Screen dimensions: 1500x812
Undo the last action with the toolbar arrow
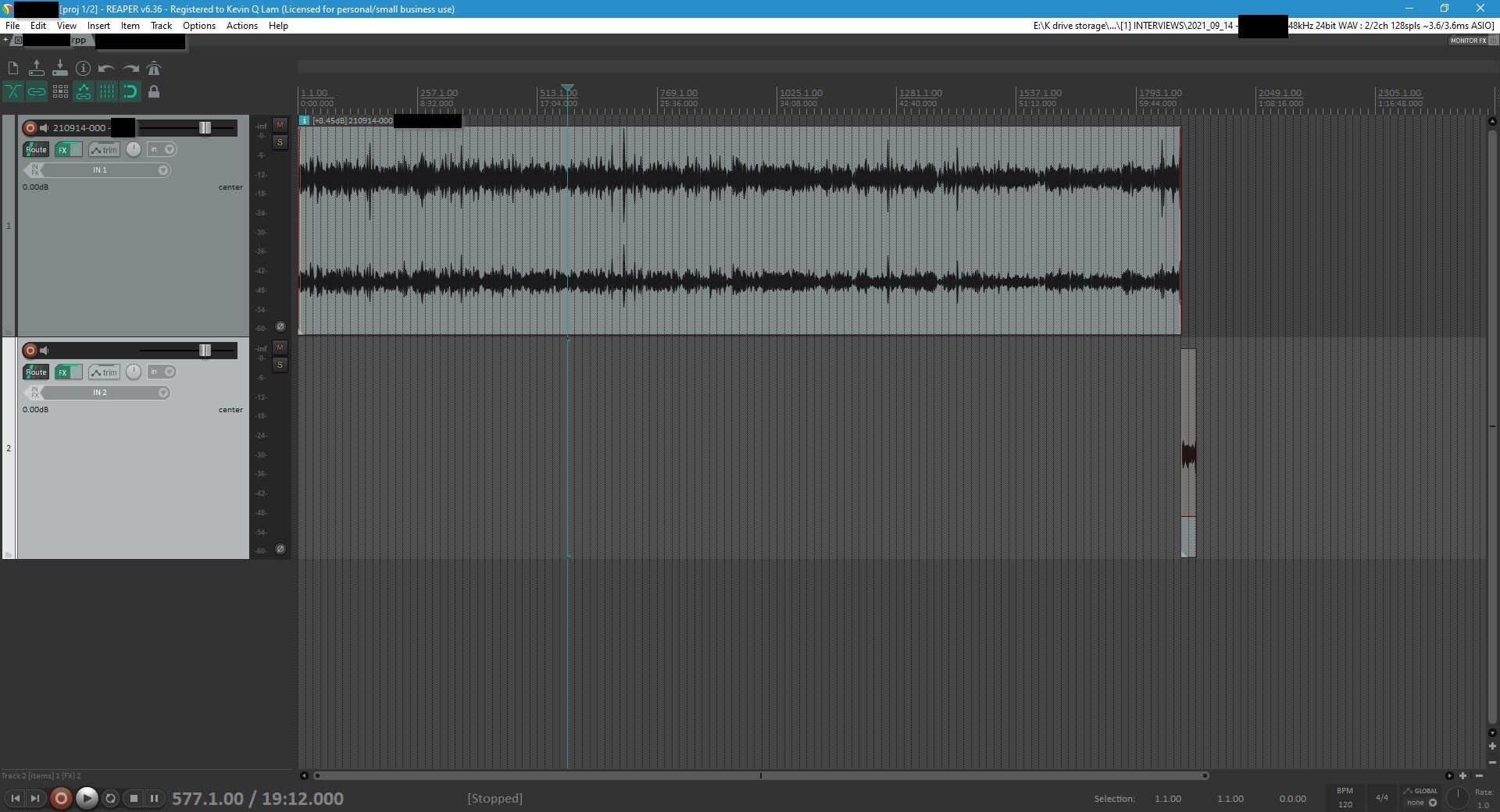[x=107, y=69]
